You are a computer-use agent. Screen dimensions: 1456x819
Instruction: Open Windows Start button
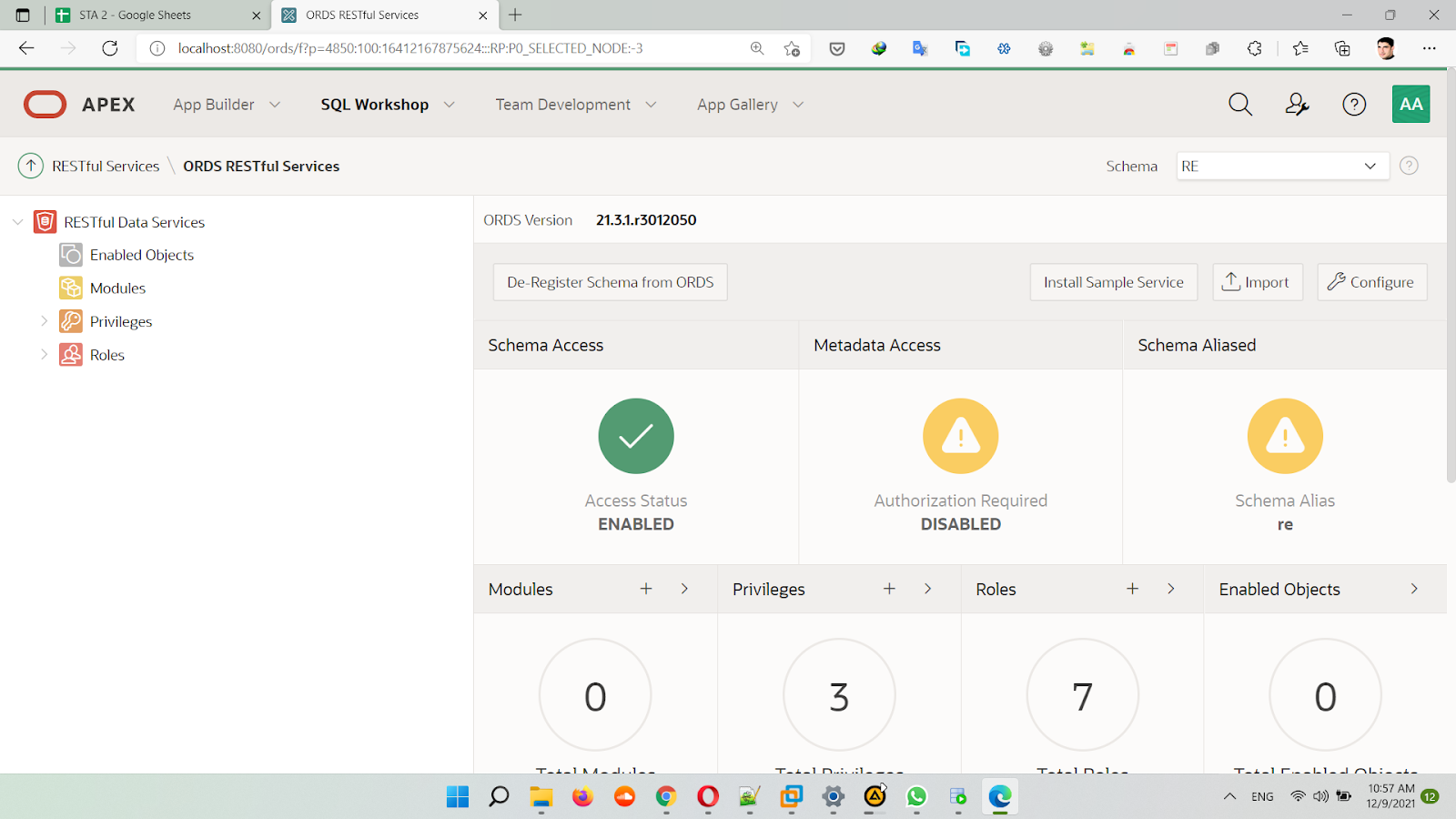coord(458,797)
